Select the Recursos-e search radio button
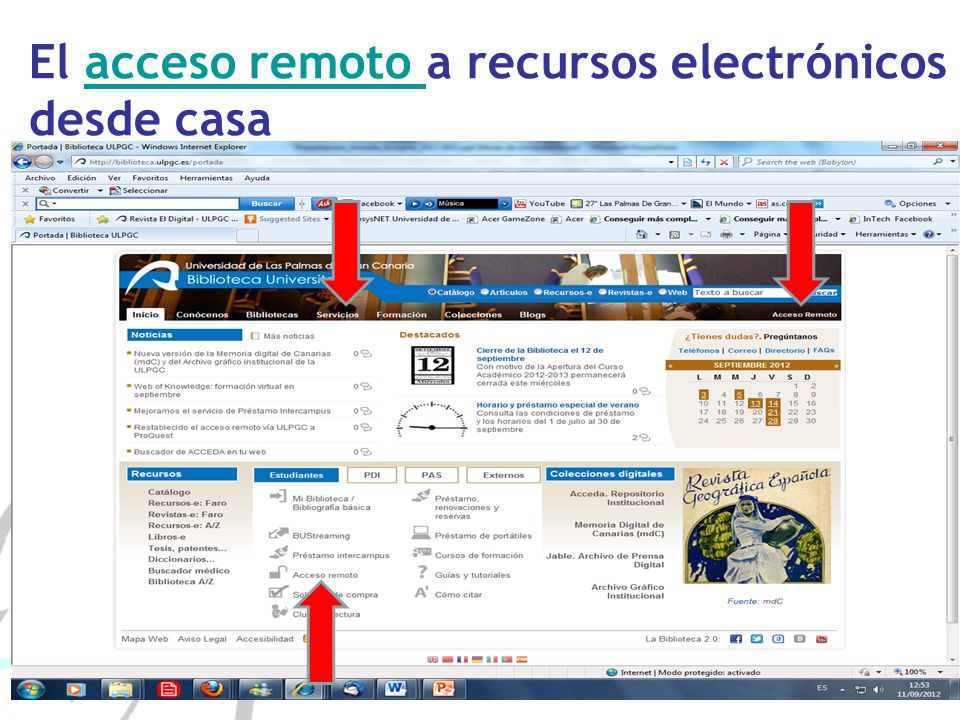This screenshot has height=720, width=960. (538, 292)
